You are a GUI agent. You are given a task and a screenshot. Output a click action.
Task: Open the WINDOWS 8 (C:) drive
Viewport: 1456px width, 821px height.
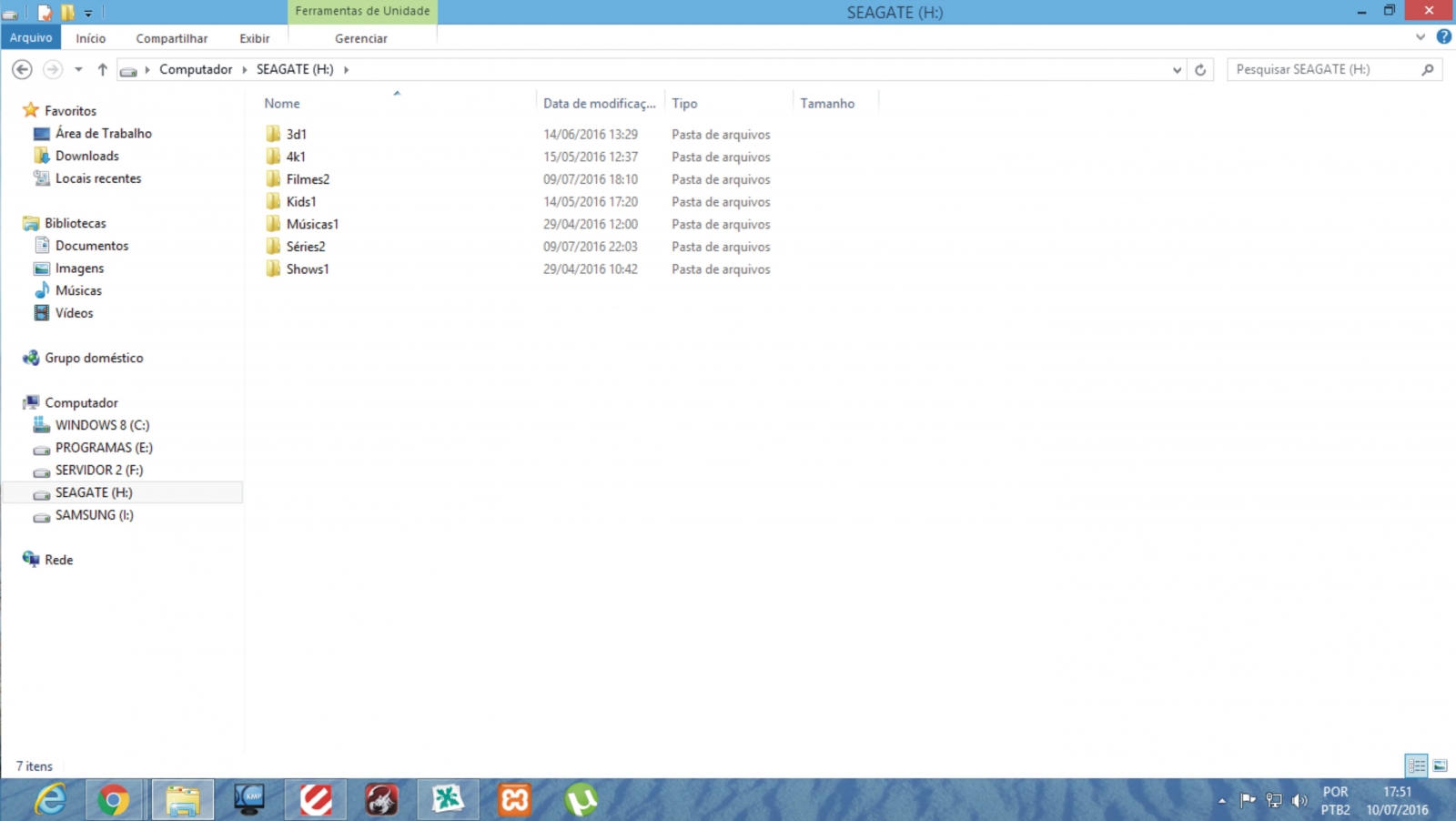coord(102,425)
